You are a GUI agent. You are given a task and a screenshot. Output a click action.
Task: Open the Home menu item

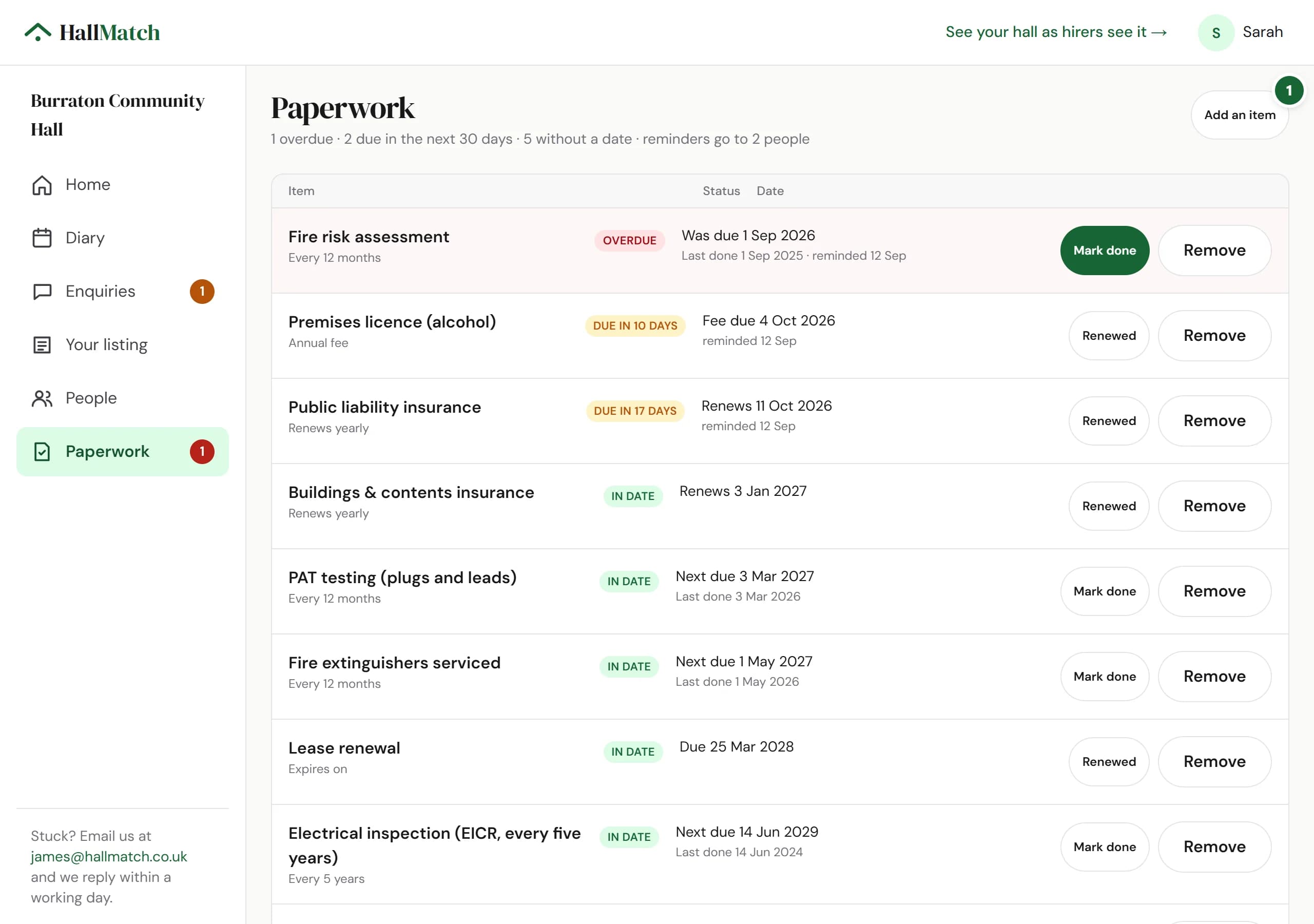pos(123,185)
